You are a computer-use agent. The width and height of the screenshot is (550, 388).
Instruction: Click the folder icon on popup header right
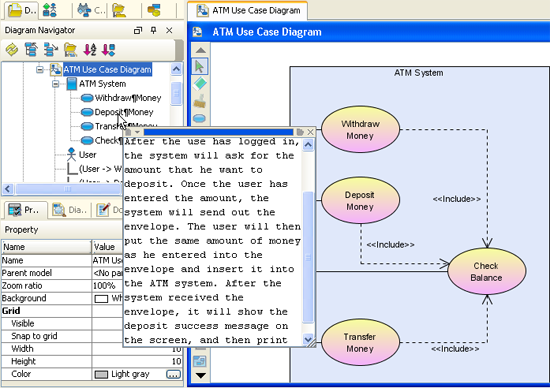point(300,132)
